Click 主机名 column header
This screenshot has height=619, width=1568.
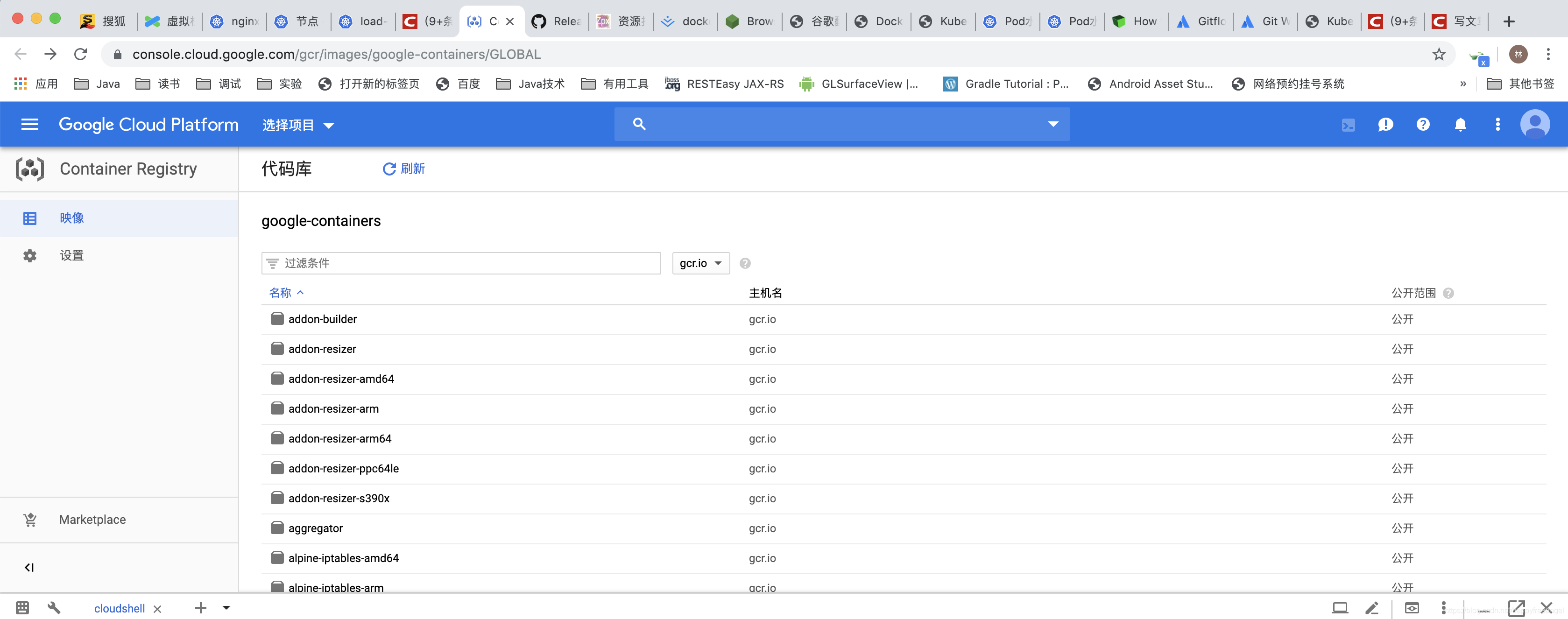pyautogui.click(x=765, y=293)
